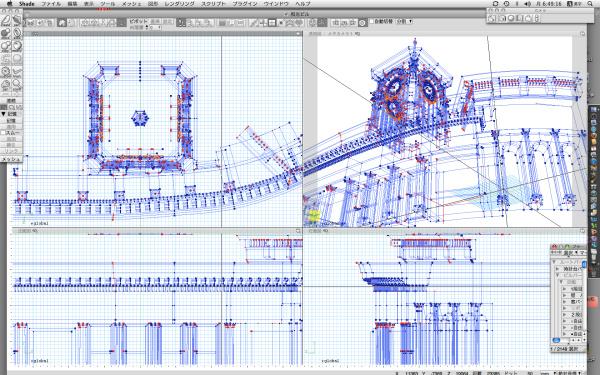Open the メッシュ menu
The width and height of the screenshot is (600, 375).
131,4
